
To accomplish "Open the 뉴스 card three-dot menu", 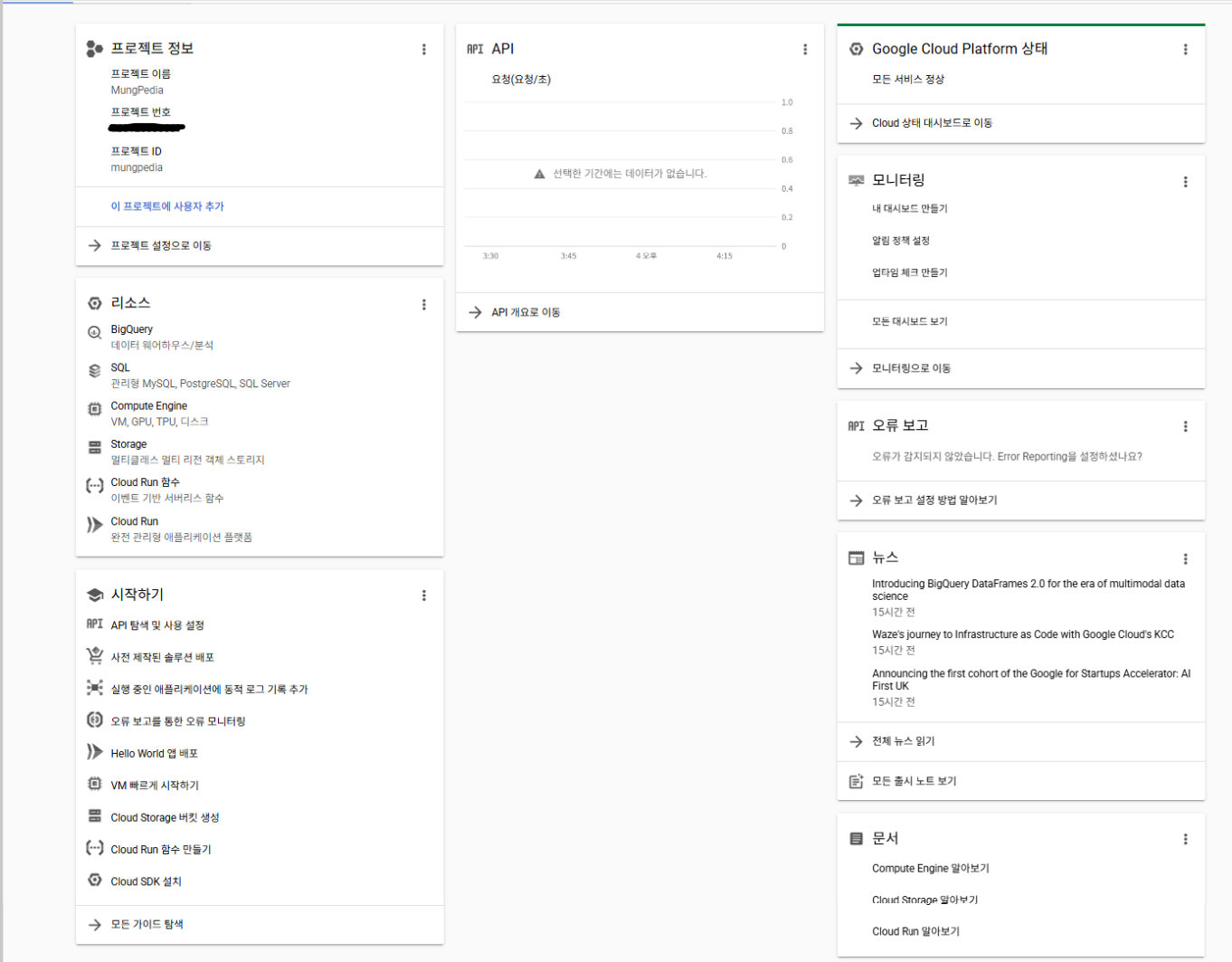I will (x=1185, y=559).
